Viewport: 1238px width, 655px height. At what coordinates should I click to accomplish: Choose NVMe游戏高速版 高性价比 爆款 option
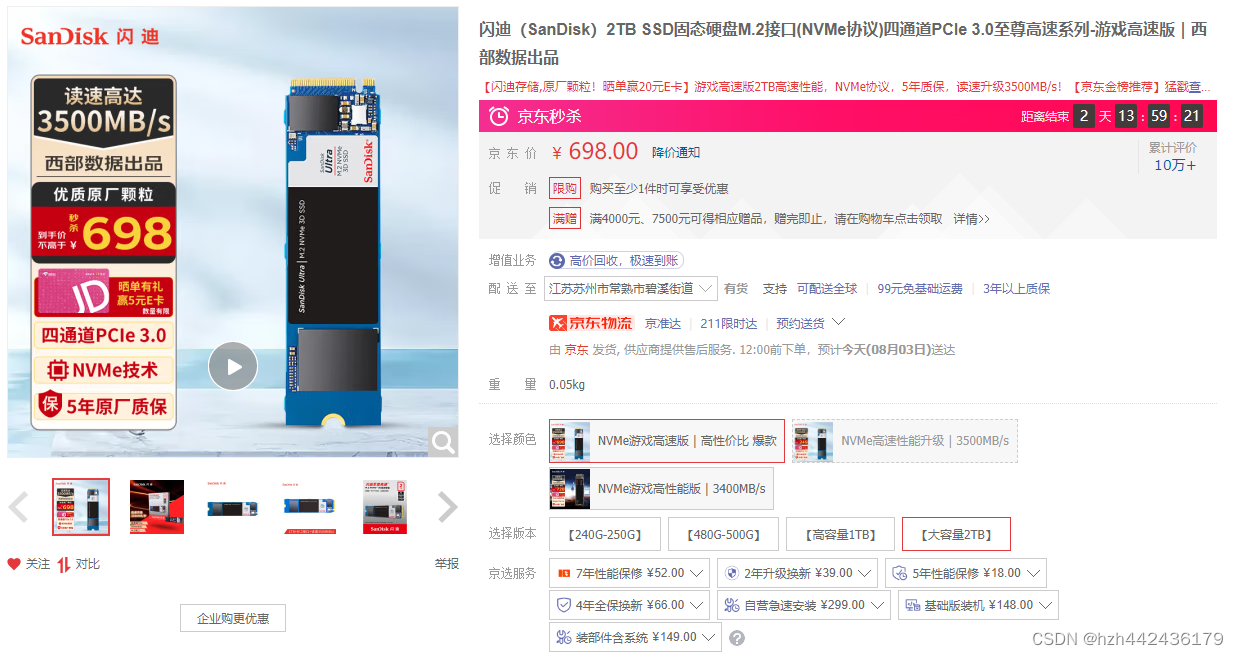pyautogui.click(x=667, y=441)
